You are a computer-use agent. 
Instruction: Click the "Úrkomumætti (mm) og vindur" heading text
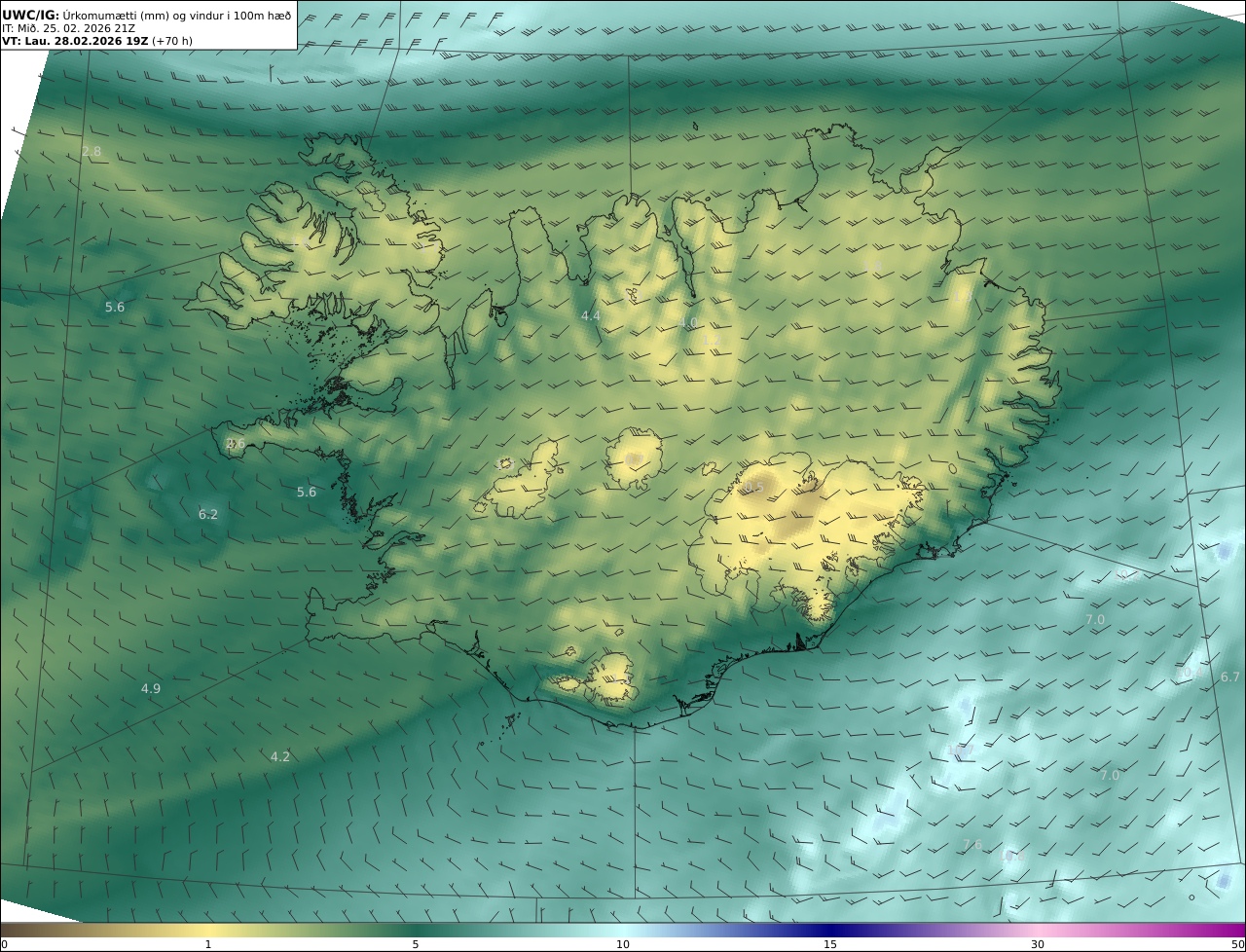click(144, 15)
